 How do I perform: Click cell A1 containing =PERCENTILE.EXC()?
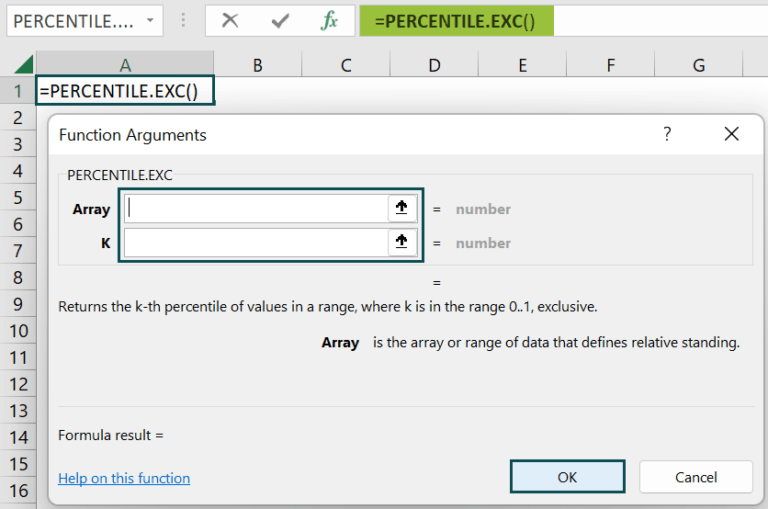pos(125,91)
